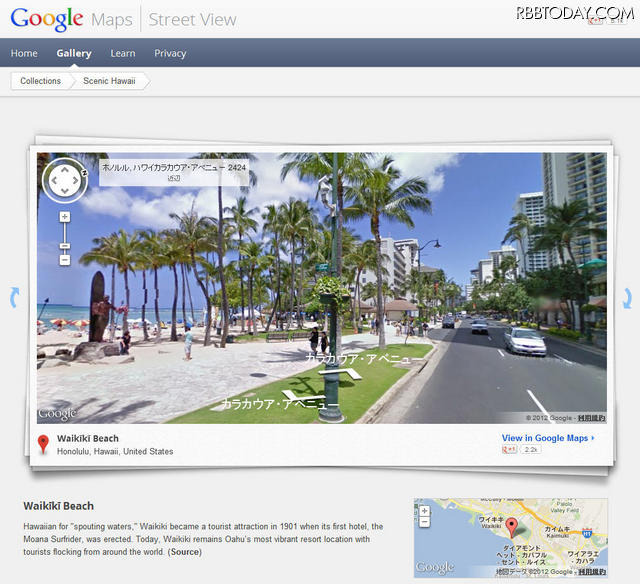Rotate Street View right with compass arrow
The width and height of the screenshot is (640, 584).
76,180
